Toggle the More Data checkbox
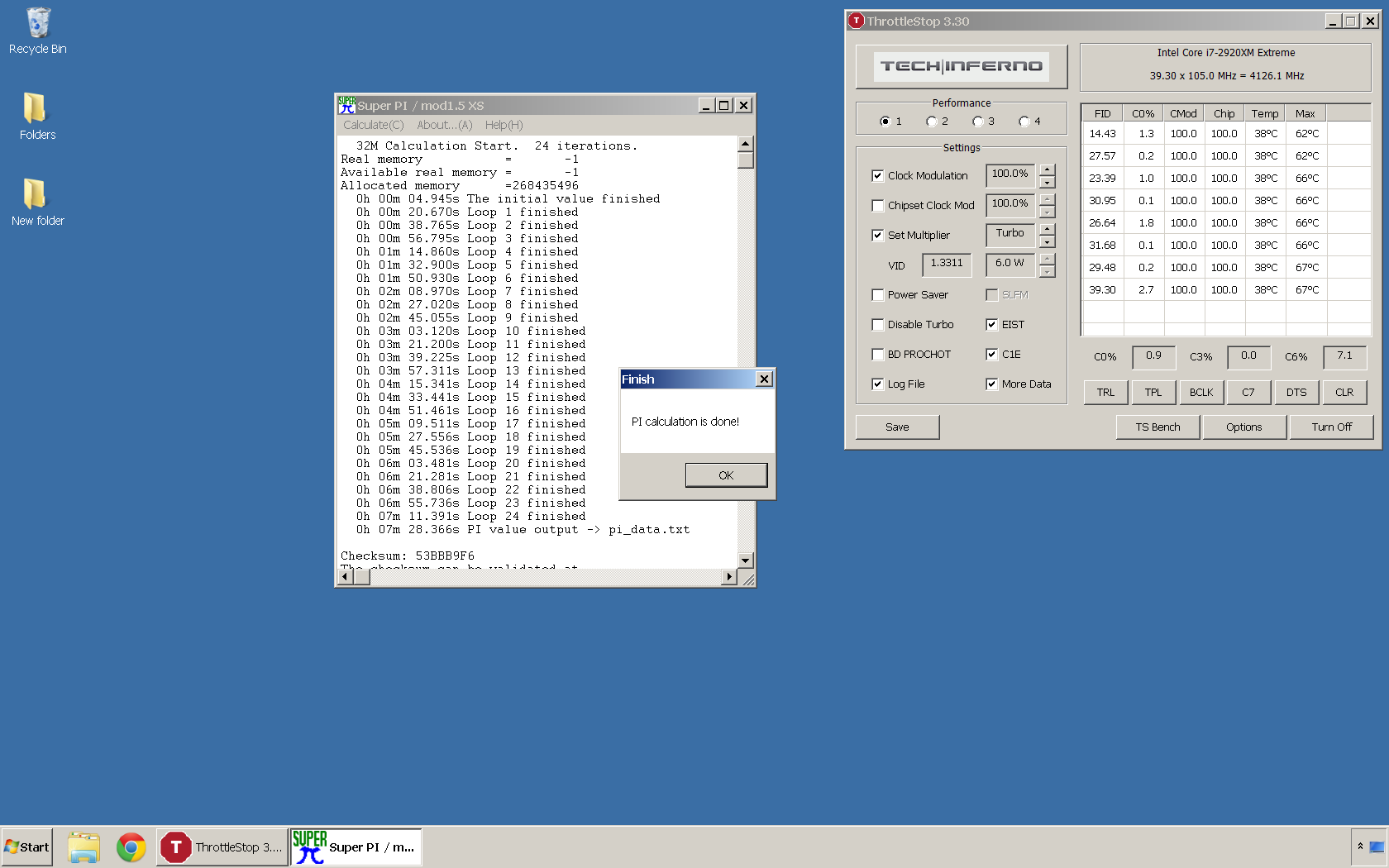Screen dimensions: 1389x868 pos(991,384)
